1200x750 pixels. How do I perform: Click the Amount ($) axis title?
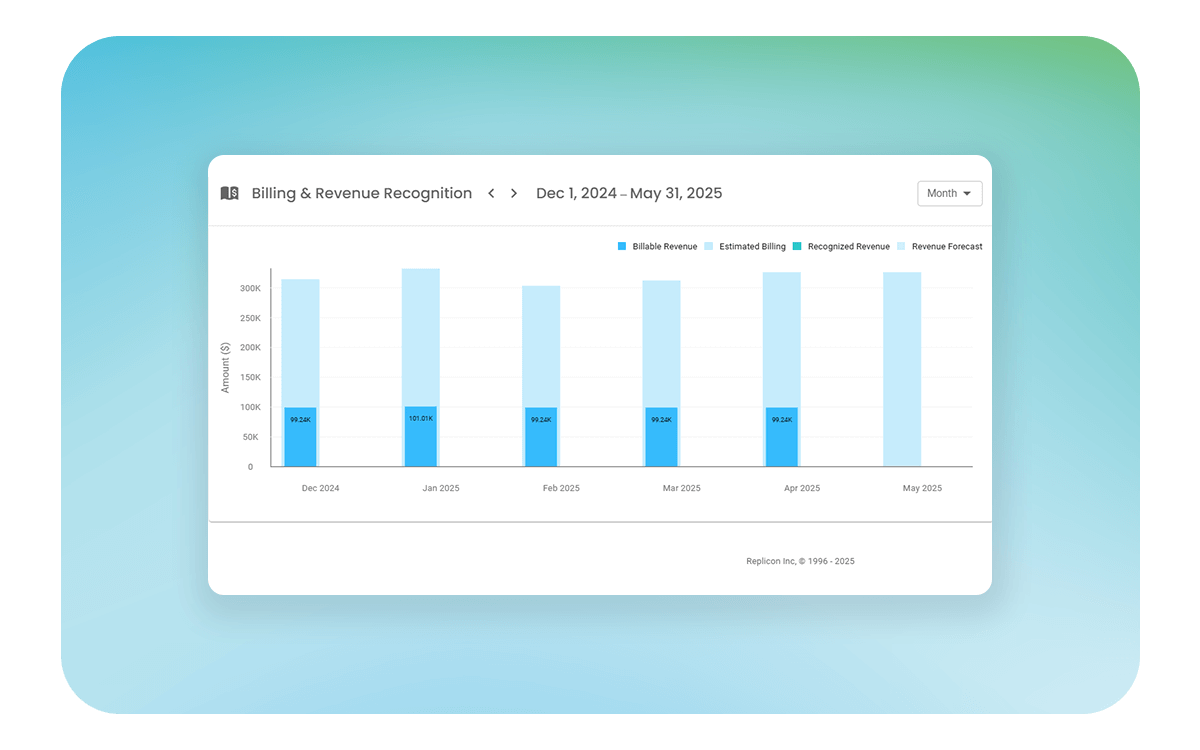coord(226,367)
